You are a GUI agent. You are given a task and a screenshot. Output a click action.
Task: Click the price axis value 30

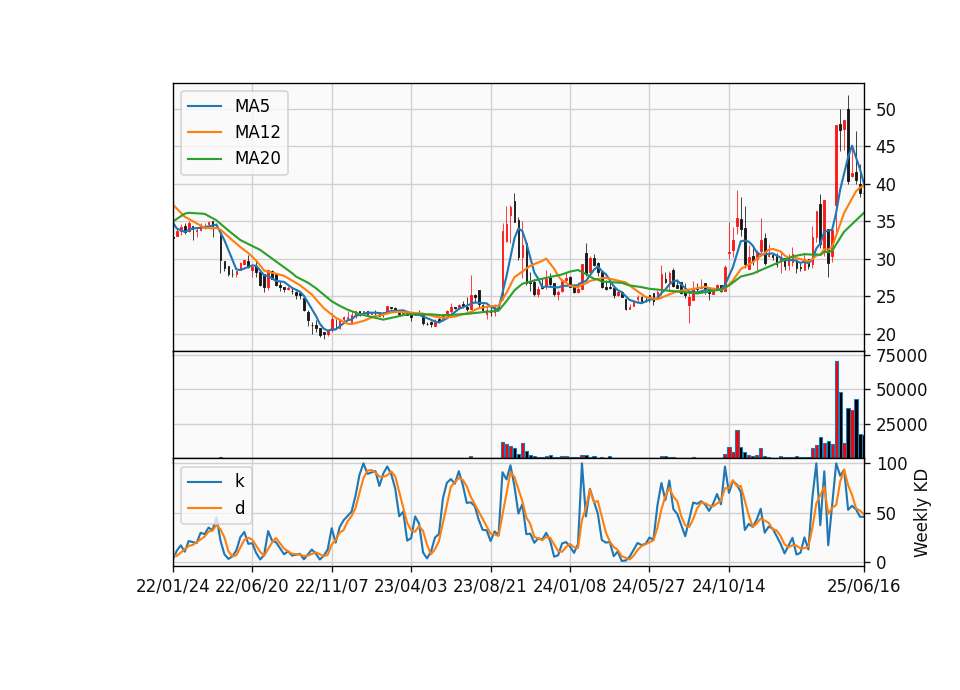(885, 260)
